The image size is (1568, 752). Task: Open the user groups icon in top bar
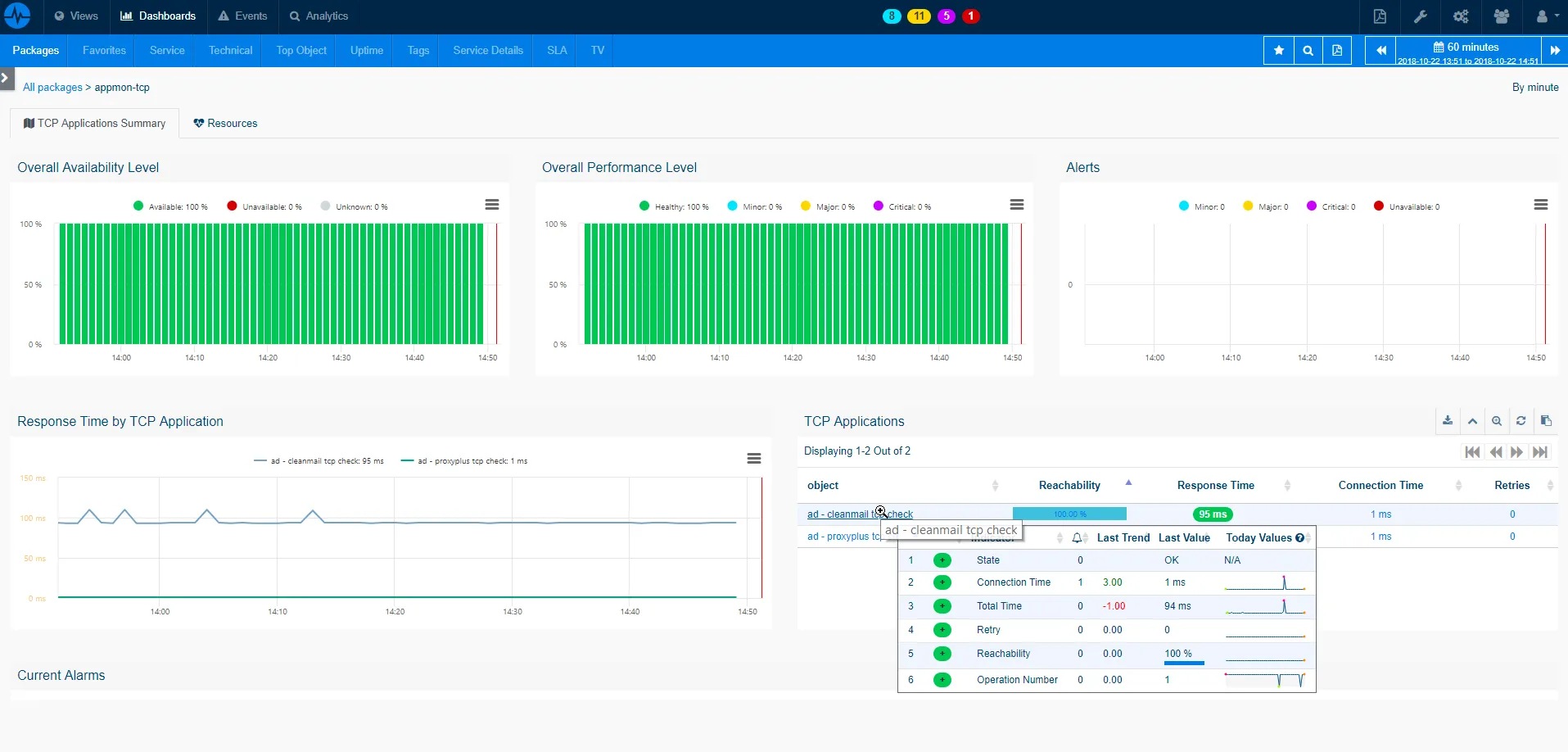pos(1502,16)
